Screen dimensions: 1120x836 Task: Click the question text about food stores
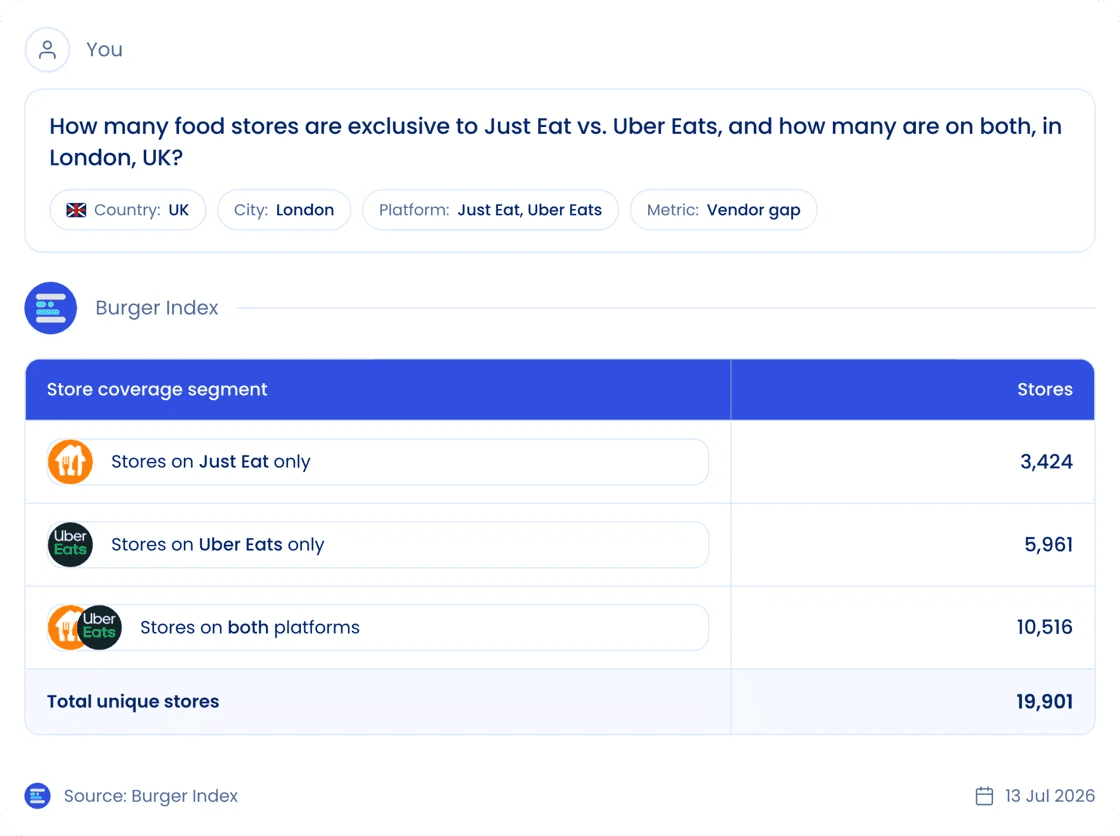(555, 141)
